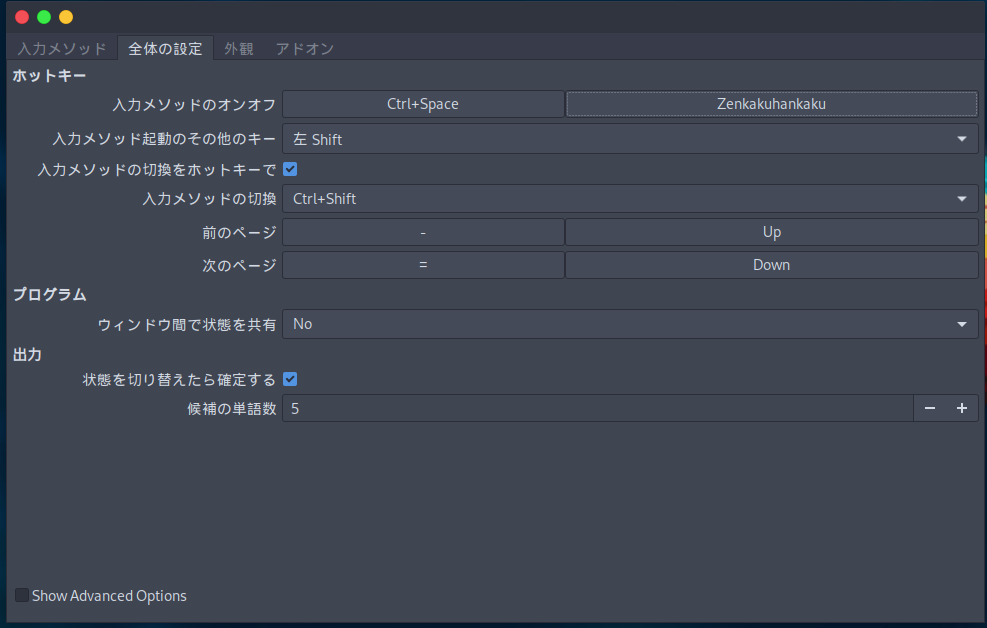The image size is (987, 628).
Task: Enable Show Advanced Options checkbox
Action: click(x=22, y=596)
